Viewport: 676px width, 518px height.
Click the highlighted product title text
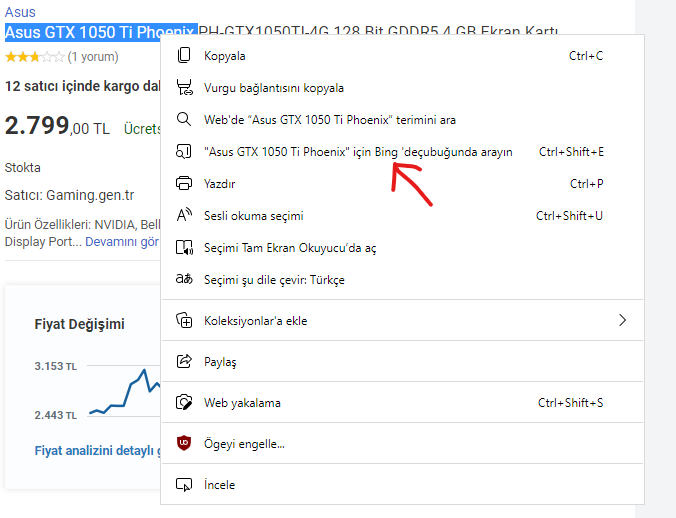tap(101, 32)
